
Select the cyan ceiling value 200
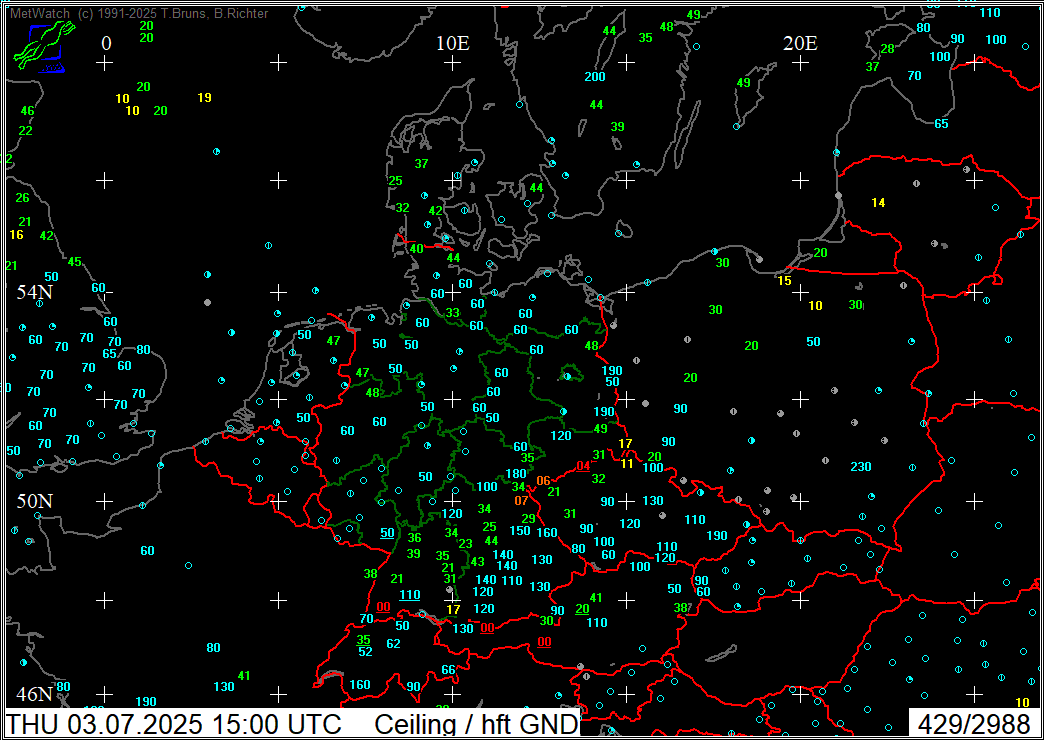(x=595, y=77)
